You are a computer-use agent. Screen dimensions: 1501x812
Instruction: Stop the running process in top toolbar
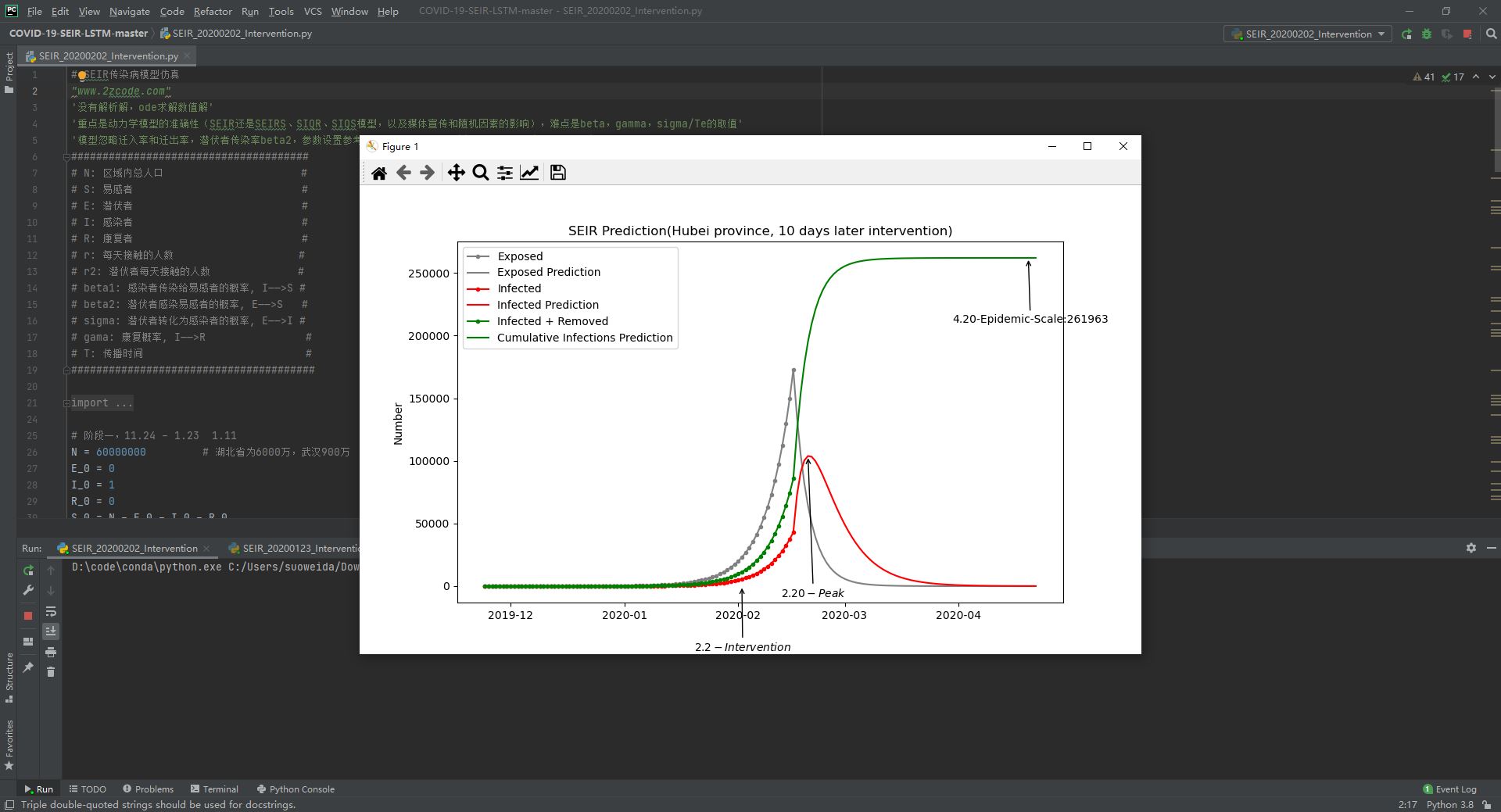1467,34
